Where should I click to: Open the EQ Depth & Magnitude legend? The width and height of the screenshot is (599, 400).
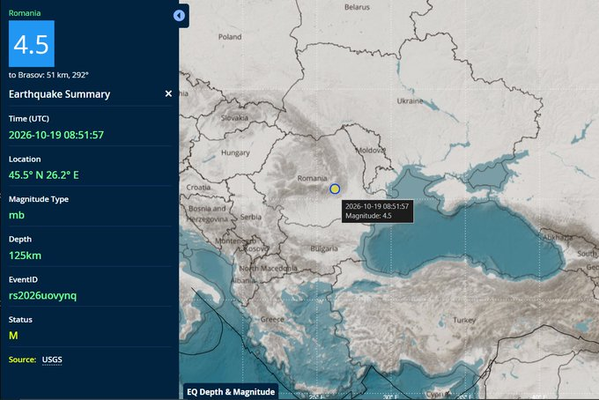pos(231,392)
